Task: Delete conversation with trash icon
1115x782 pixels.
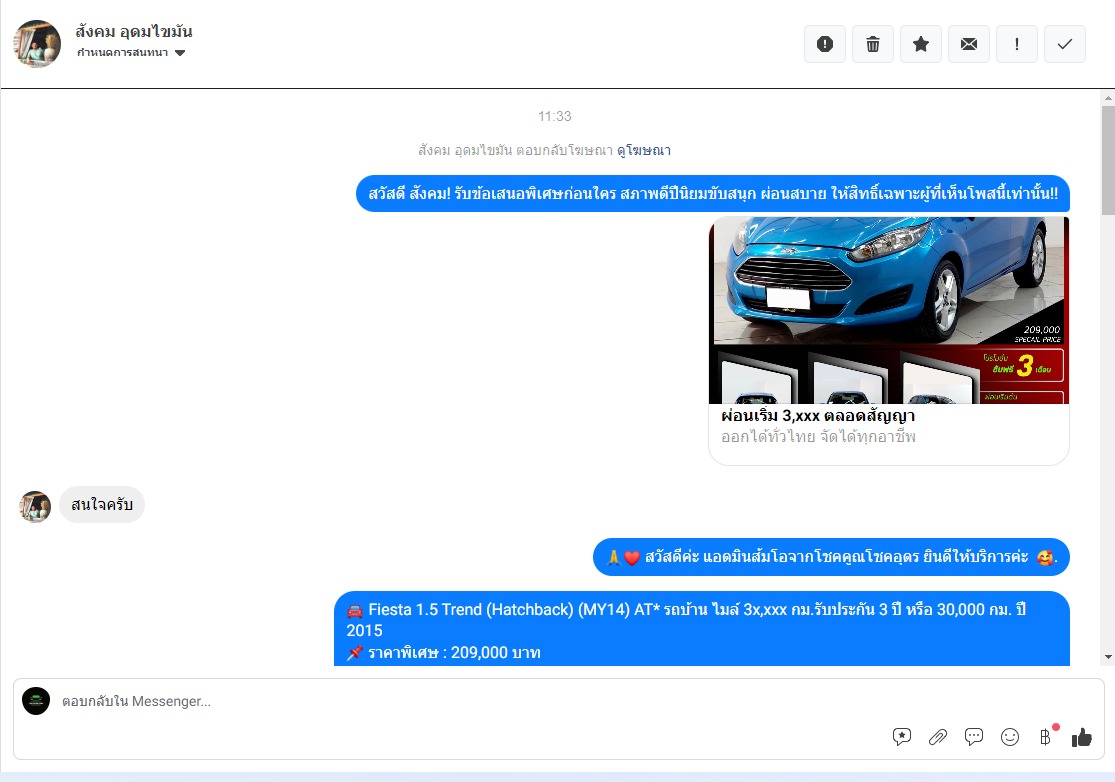Action: [873, 44]
